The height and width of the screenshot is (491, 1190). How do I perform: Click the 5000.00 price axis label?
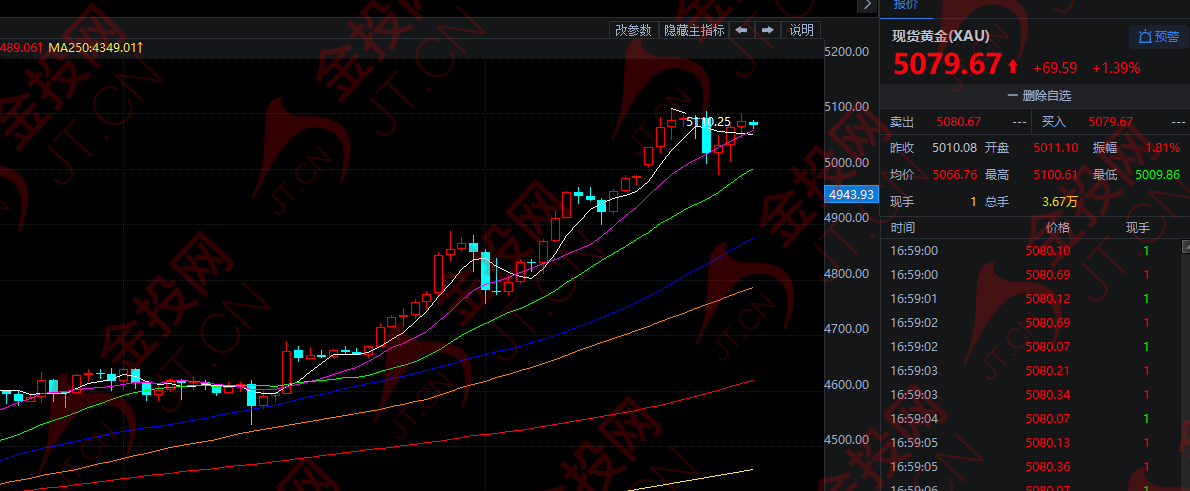click(x=848, y=162)
